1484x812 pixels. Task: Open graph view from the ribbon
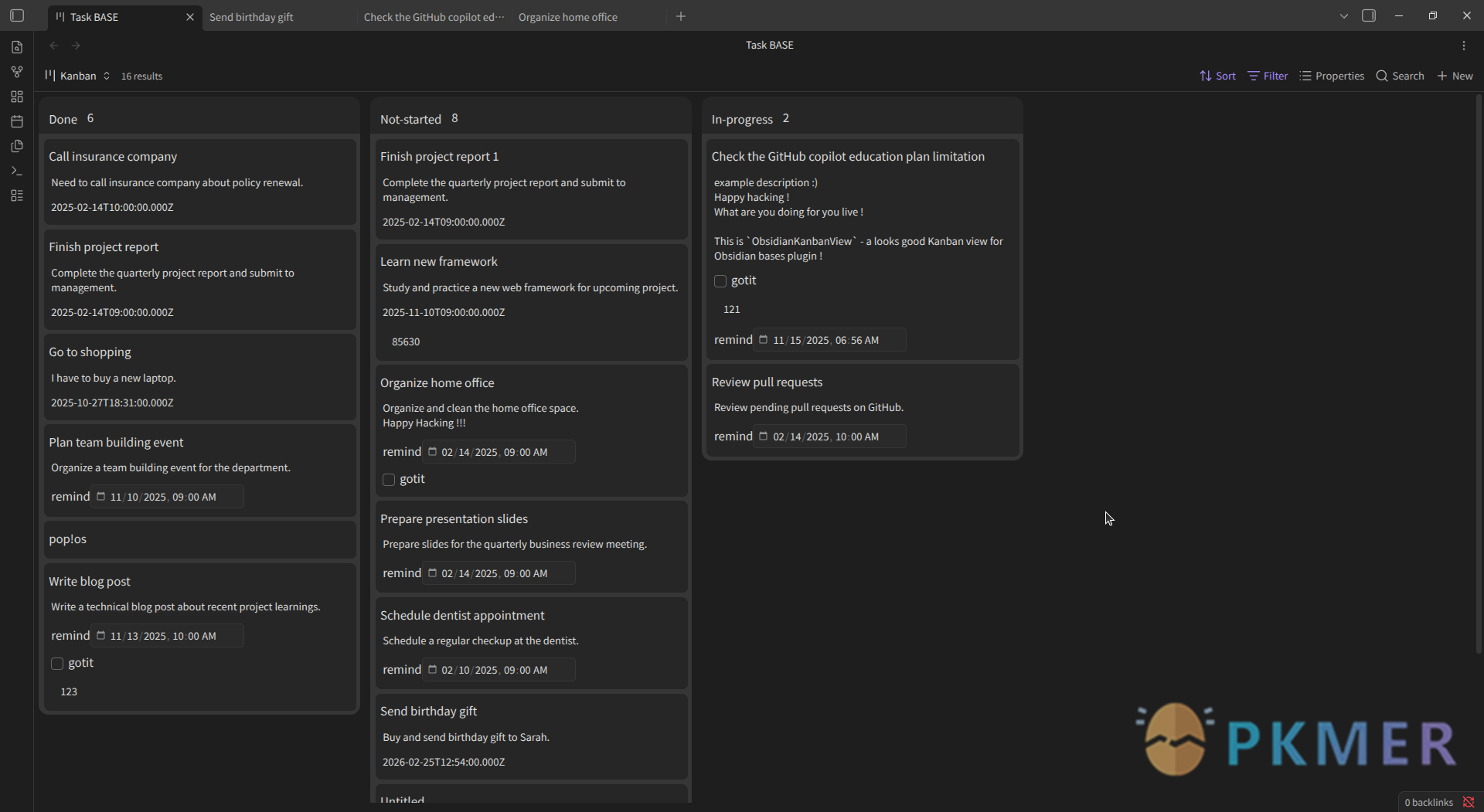tap(17, 72)
